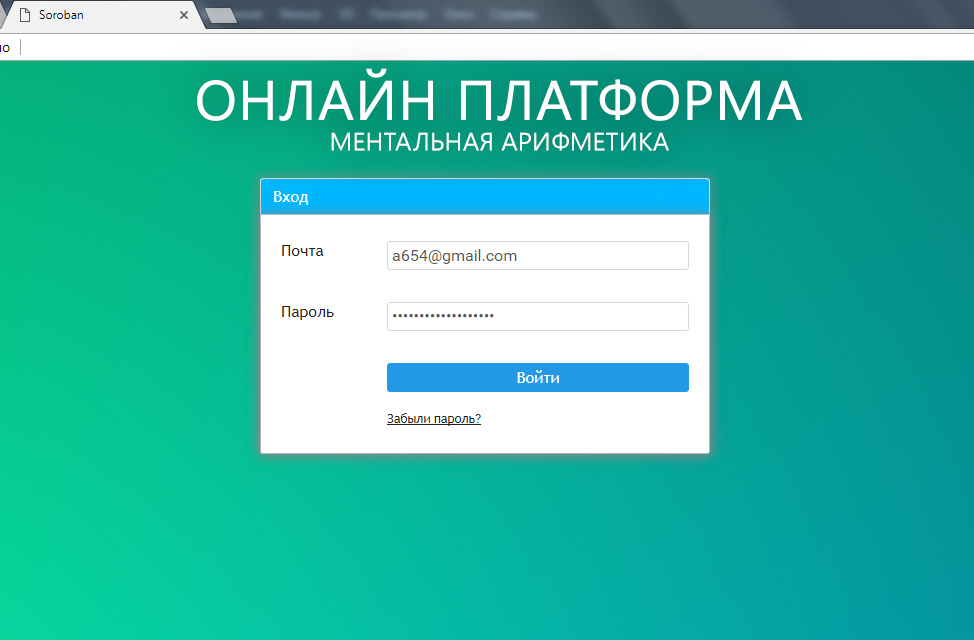
Task: Click the Забыли пароль underlined text
Action: click(x=433, y=418)
